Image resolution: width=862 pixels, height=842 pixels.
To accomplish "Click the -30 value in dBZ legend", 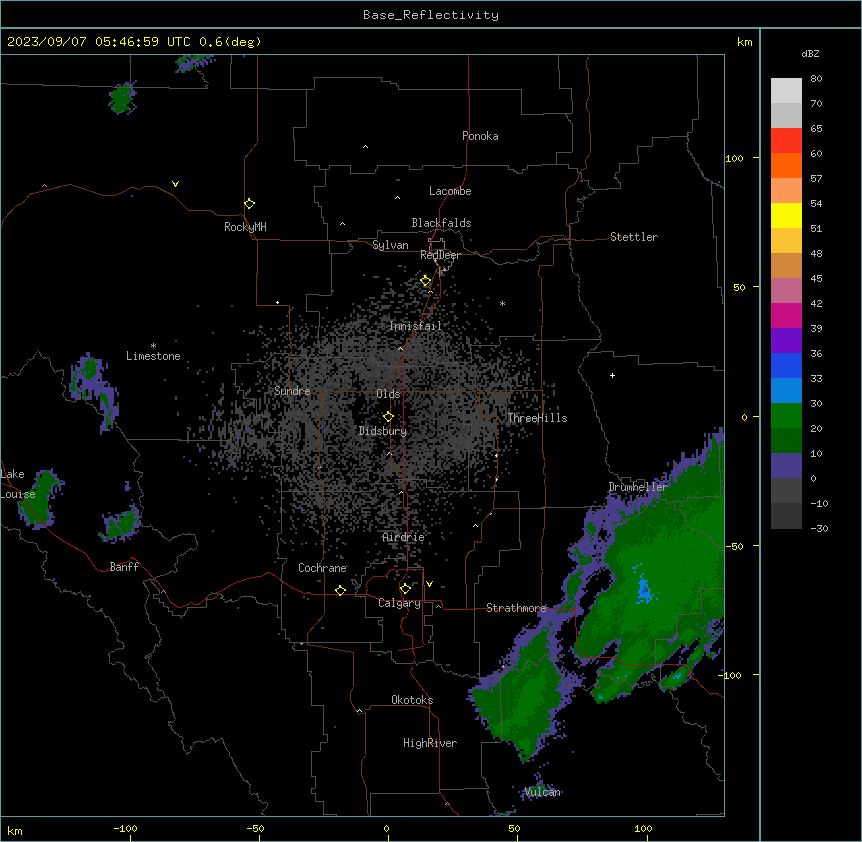I will tap(819, 528).
